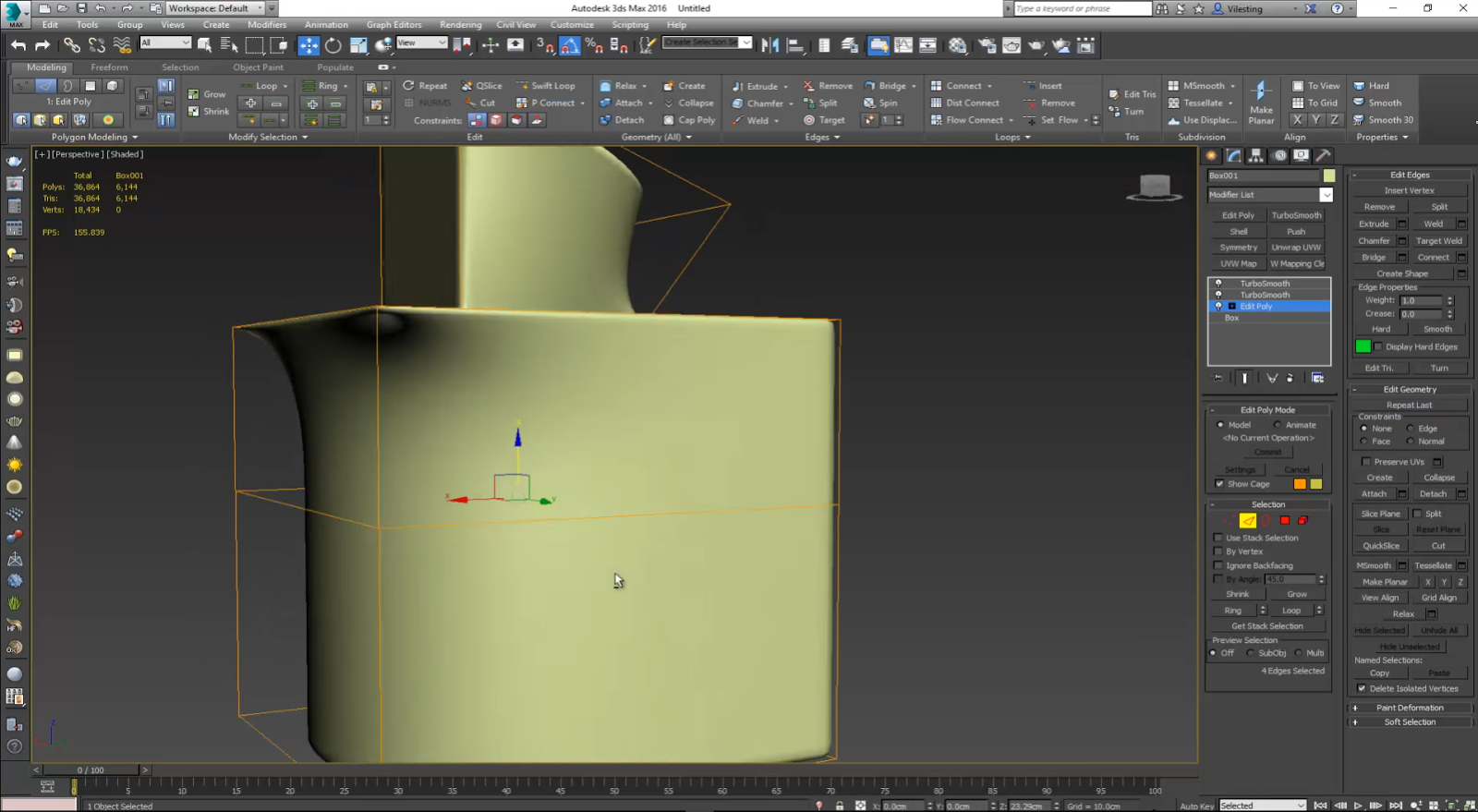The height and width of the screenshot is (812, 1478).
Task: Select the Polygon sub-object level icon
Action: point(1284,521)
